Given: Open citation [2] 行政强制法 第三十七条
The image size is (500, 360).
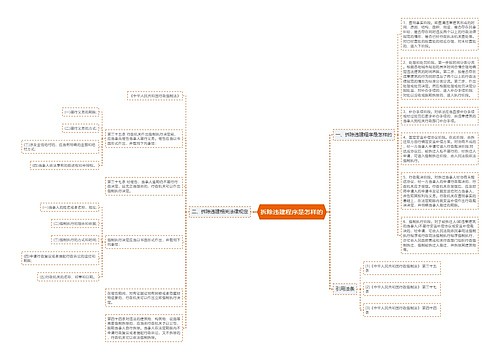Looking at the screenshot, I should pos(402,289).
